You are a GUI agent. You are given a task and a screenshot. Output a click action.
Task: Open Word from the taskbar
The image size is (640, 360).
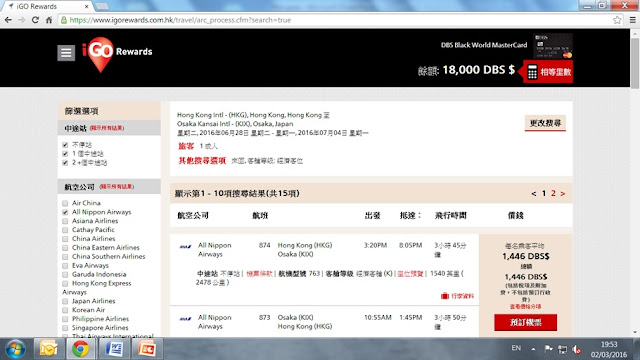[x=113, y=349]
